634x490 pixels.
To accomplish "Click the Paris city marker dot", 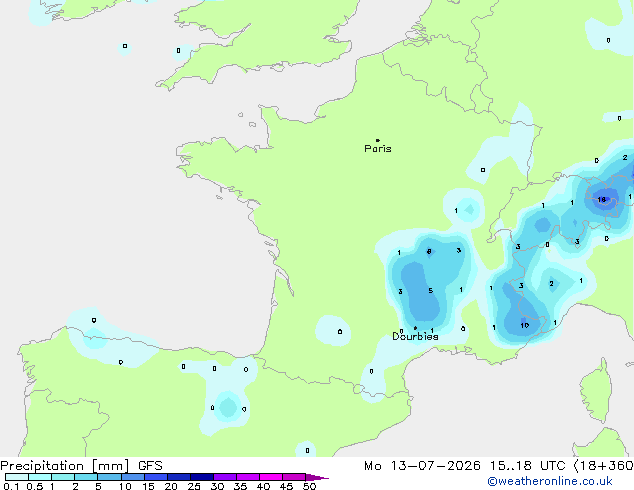I will point(378,140).
